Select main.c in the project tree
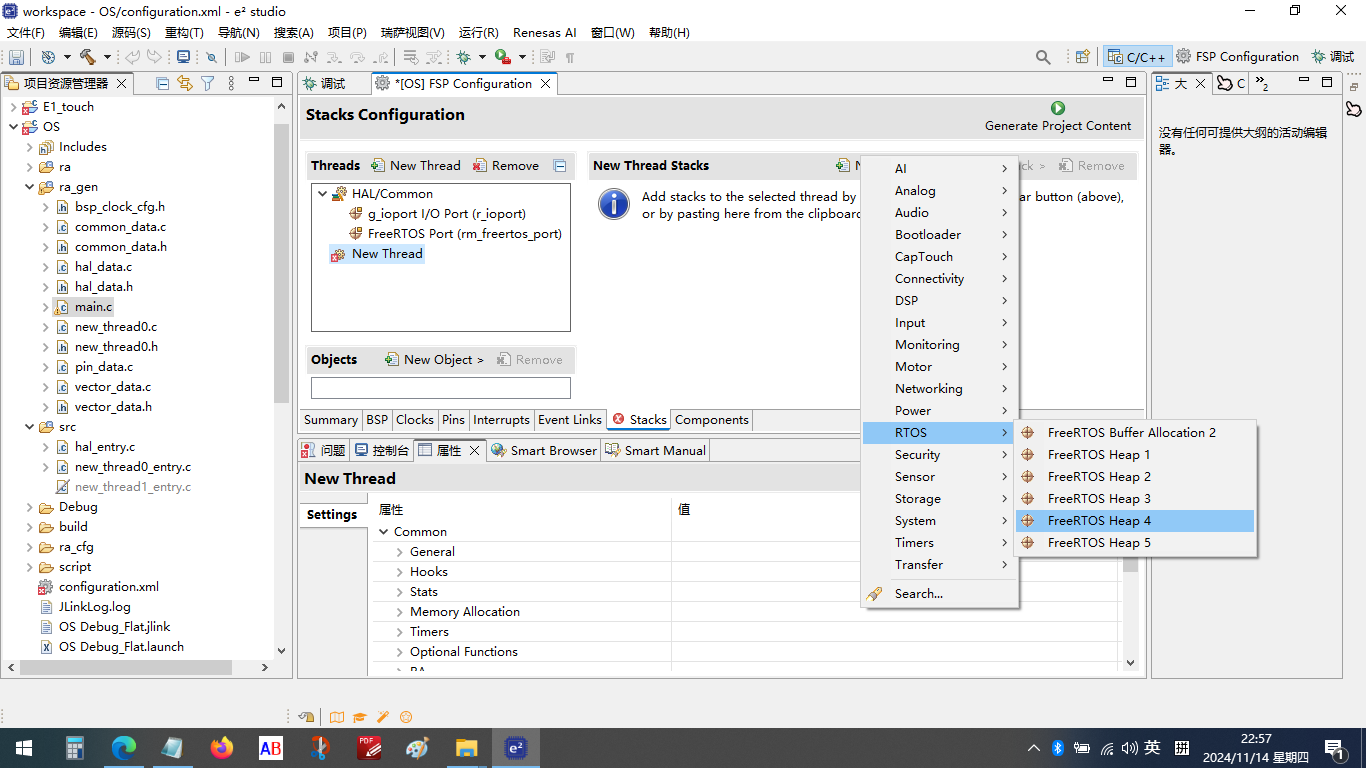This screenshot has width=1366, height=768. coord(93,307)
